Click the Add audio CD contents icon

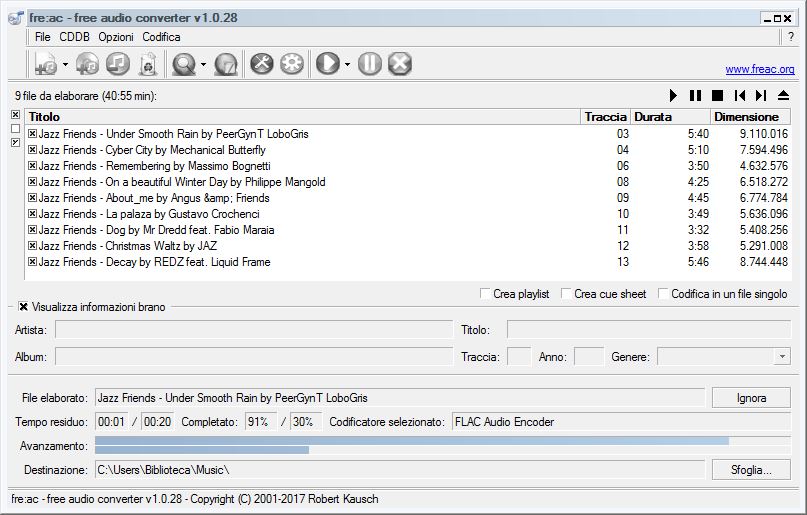click(x=87, y=64)
